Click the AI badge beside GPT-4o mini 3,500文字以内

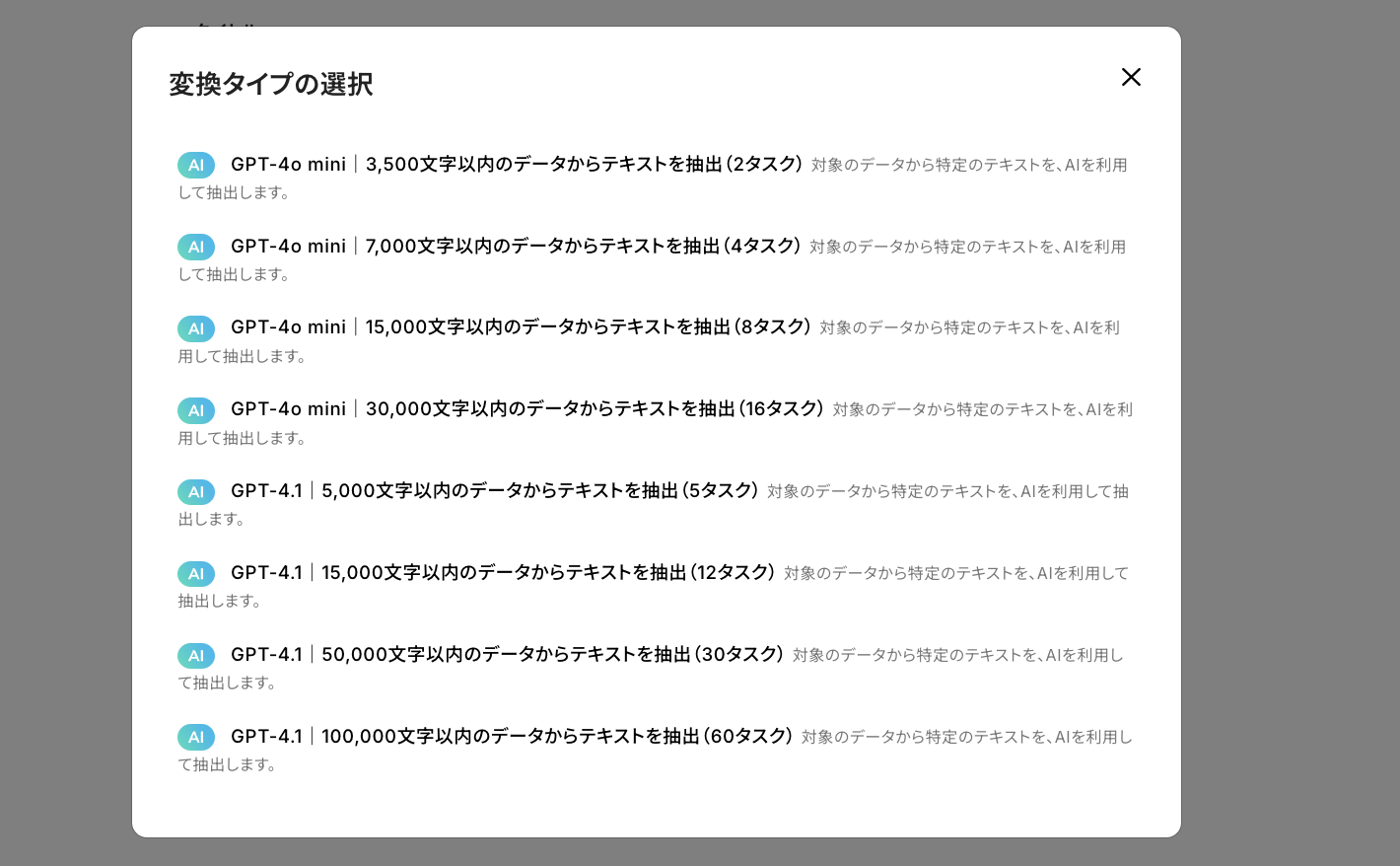[196, 165]
